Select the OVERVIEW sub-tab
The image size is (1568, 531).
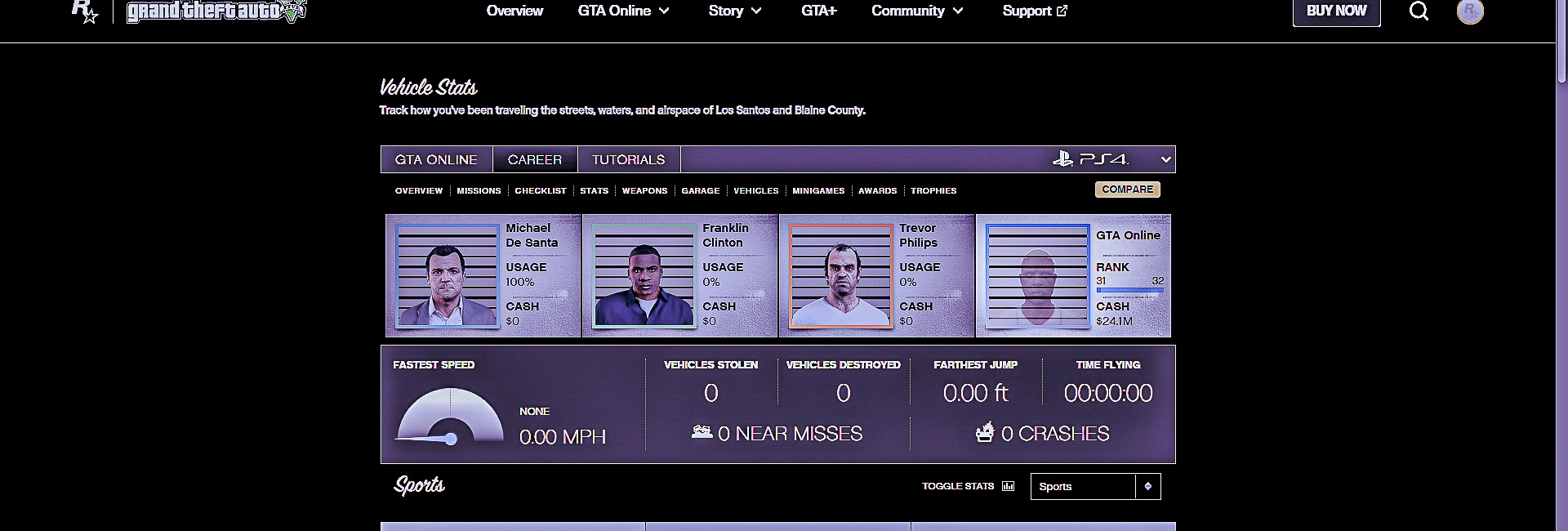click(419, 190)
